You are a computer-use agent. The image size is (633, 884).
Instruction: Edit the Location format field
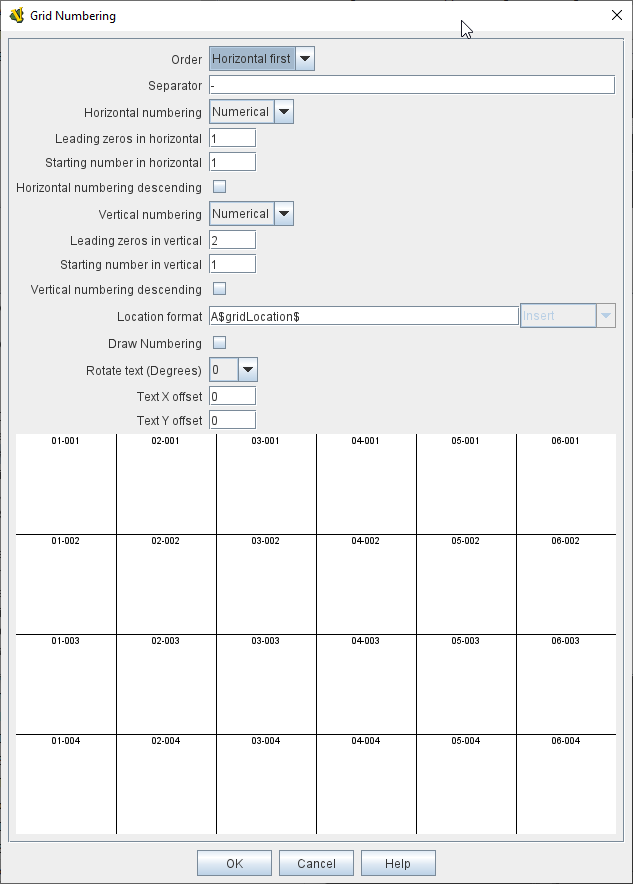coord(363,316)
